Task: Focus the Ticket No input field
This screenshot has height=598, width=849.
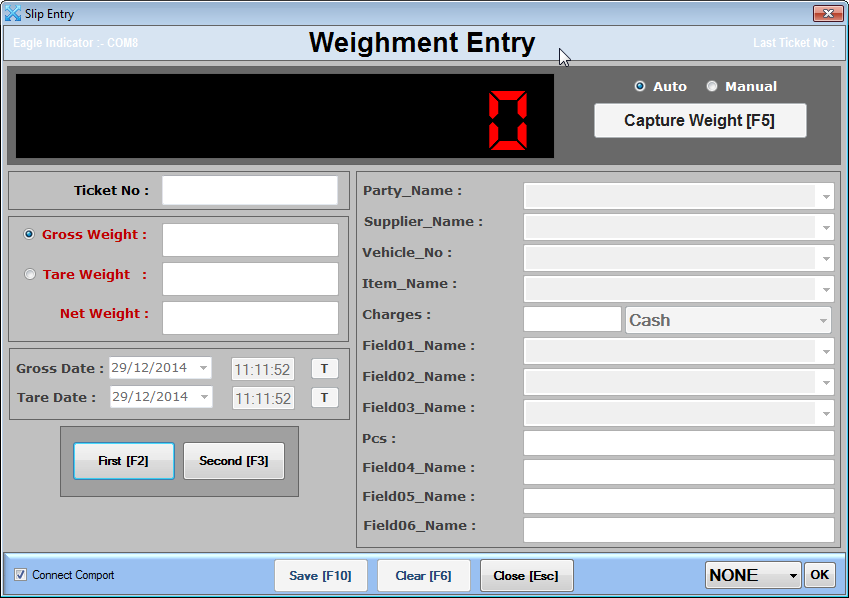Action: point(250,191)
